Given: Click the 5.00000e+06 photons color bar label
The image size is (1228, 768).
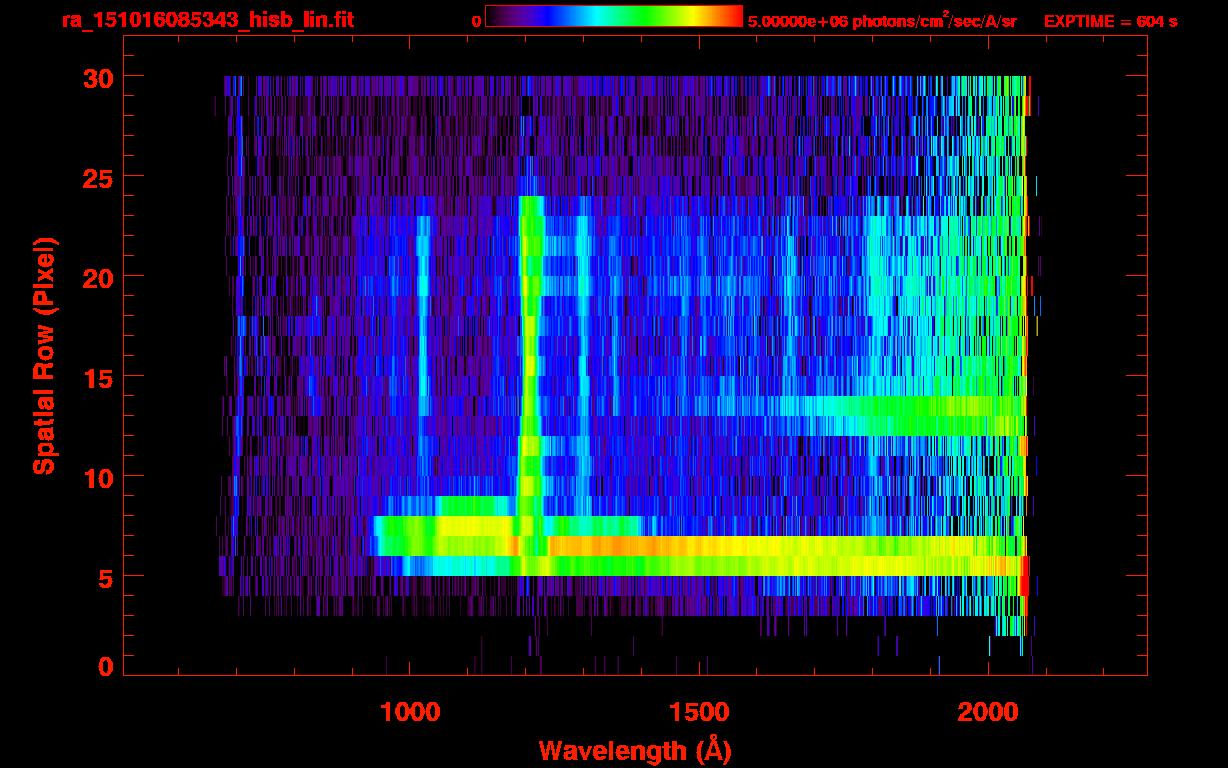Looking at the screenshot, I should (x=882, y=21).
